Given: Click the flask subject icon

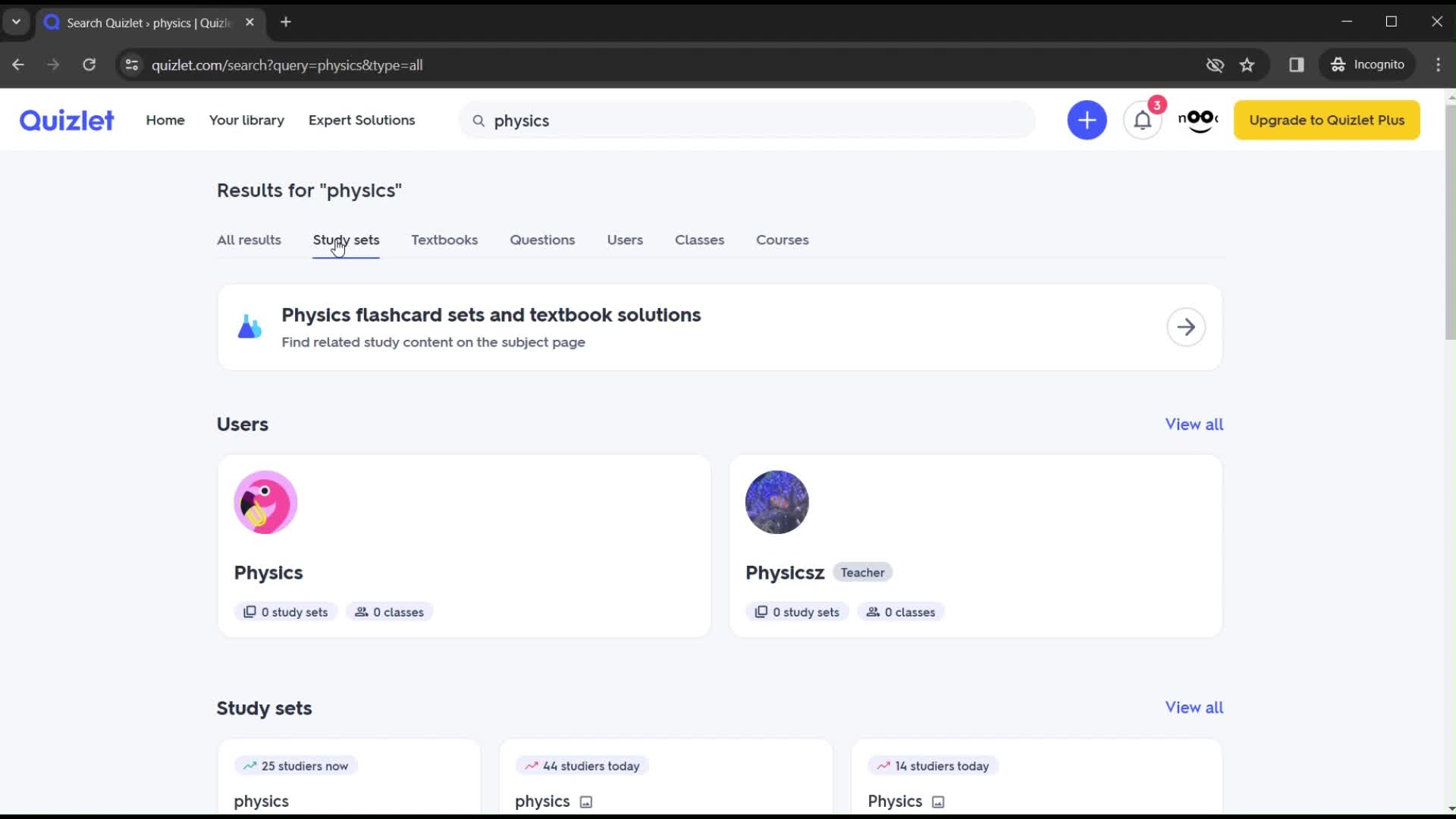Looking at the screenshot, I should [x=249, y=327].
